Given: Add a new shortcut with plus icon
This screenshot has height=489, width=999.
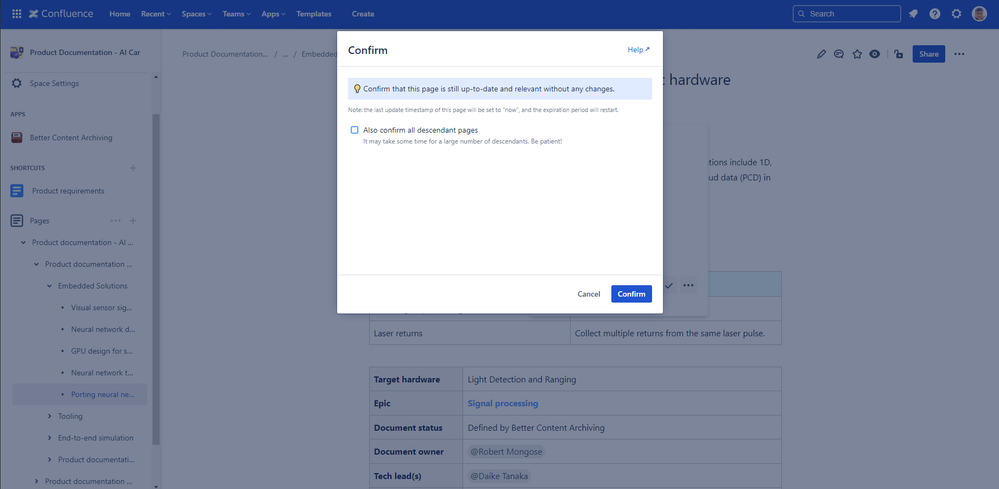Looking at the screenshot, I should 133,168.
